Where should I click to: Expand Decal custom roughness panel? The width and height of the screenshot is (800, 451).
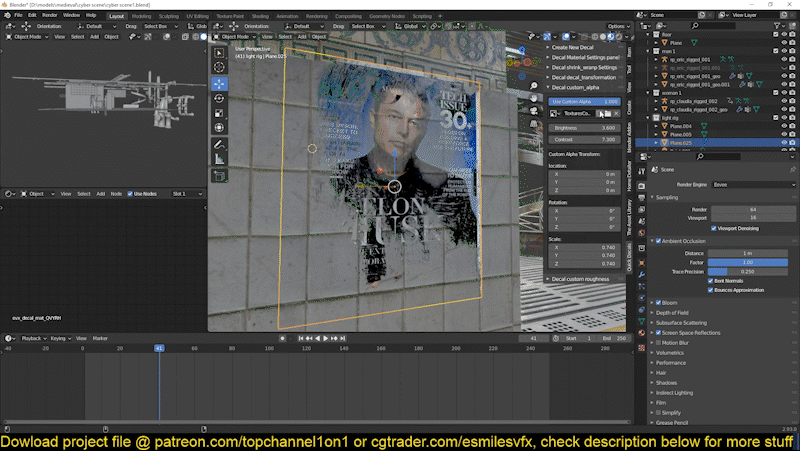[585, 279]
